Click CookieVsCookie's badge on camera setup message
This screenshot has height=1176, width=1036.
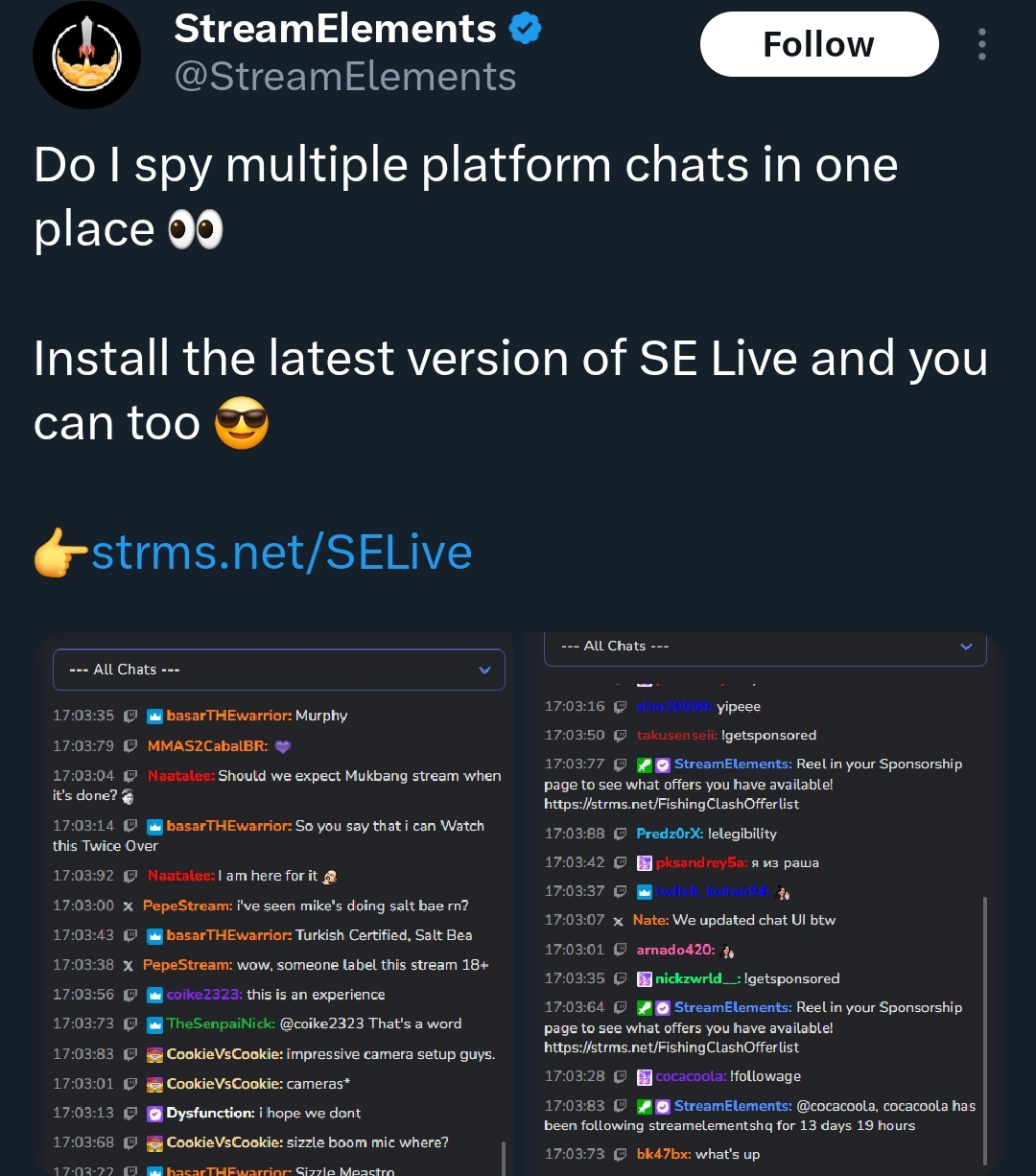(154, 1055)
